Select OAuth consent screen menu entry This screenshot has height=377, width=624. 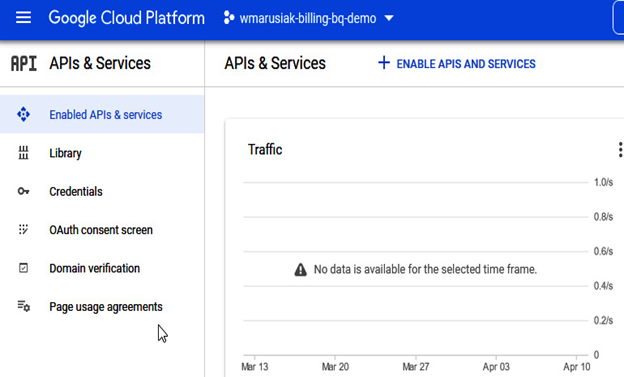102,230
